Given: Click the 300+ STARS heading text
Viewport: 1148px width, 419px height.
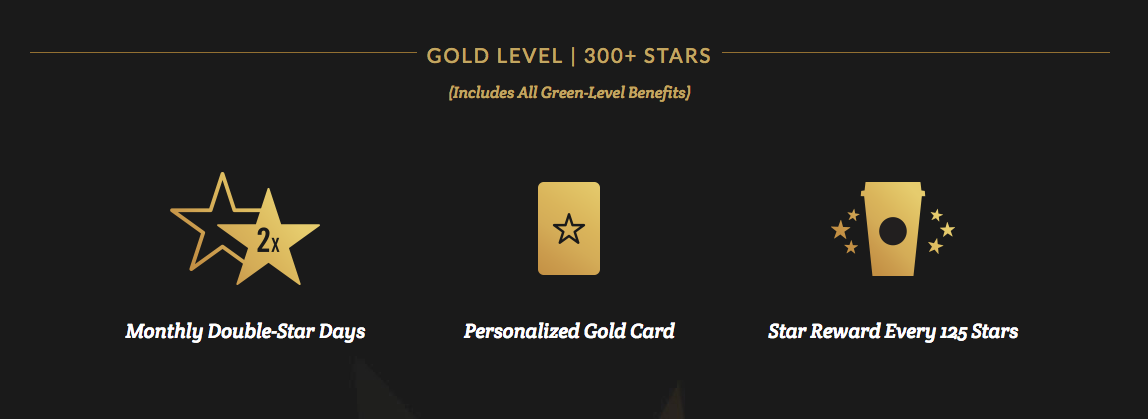Looking at the screenshot, I should [647, 56].
